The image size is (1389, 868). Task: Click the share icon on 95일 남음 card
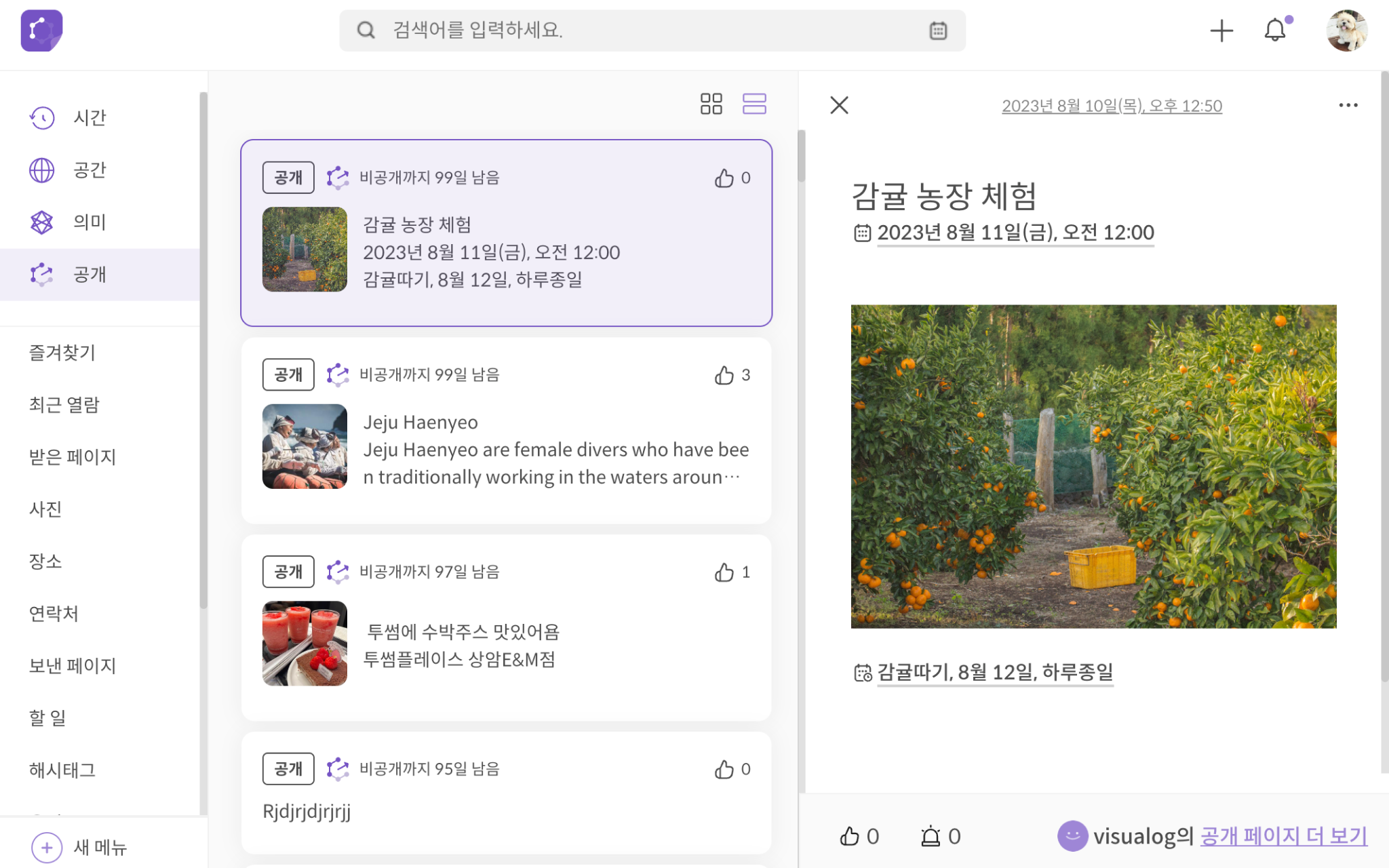pos(338,769)
